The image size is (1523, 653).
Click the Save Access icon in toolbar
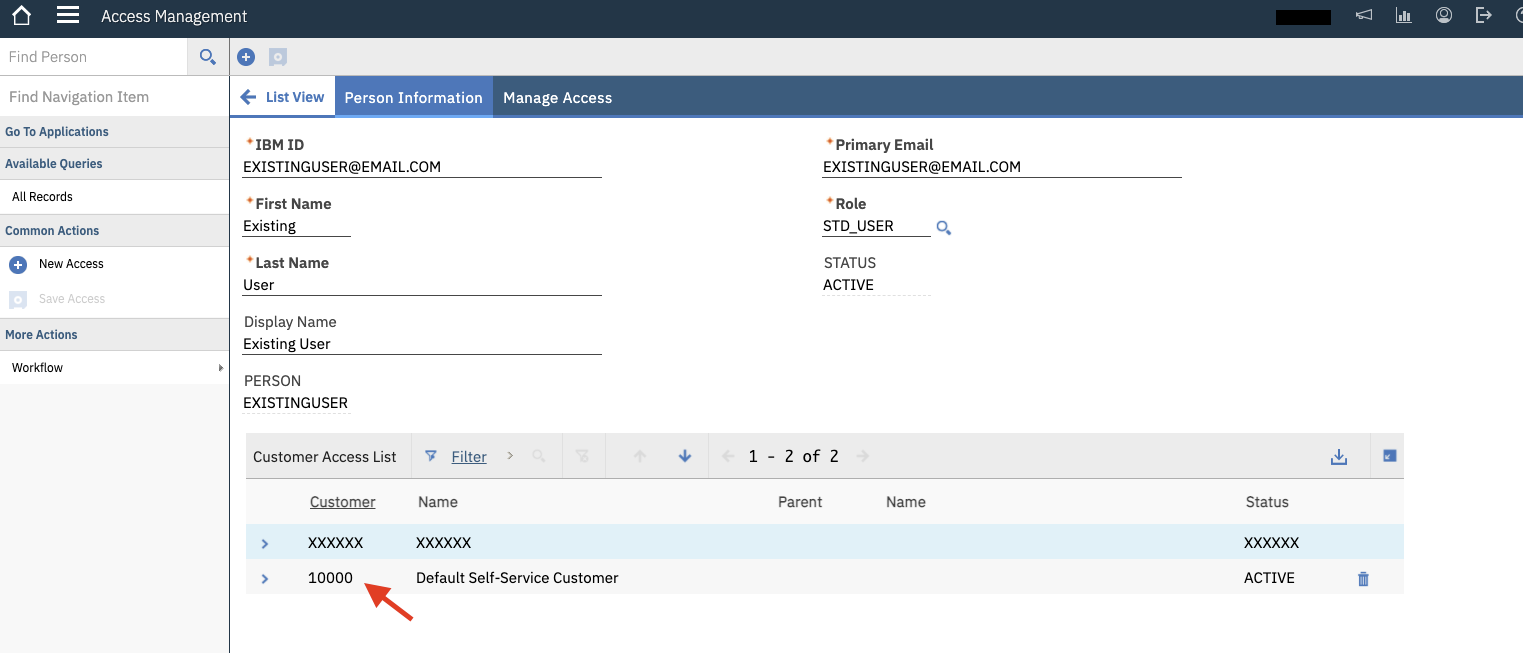point(277,56)
